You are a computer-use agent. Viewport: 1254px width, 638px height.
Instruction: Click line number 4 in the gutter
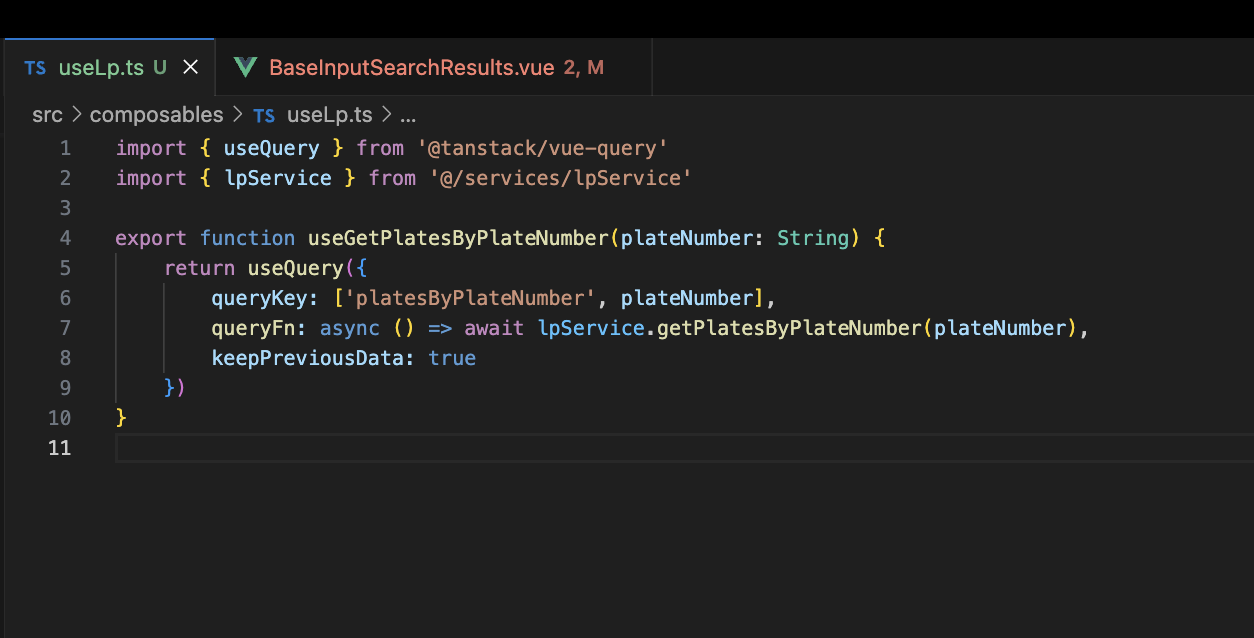tap(65, 238)
